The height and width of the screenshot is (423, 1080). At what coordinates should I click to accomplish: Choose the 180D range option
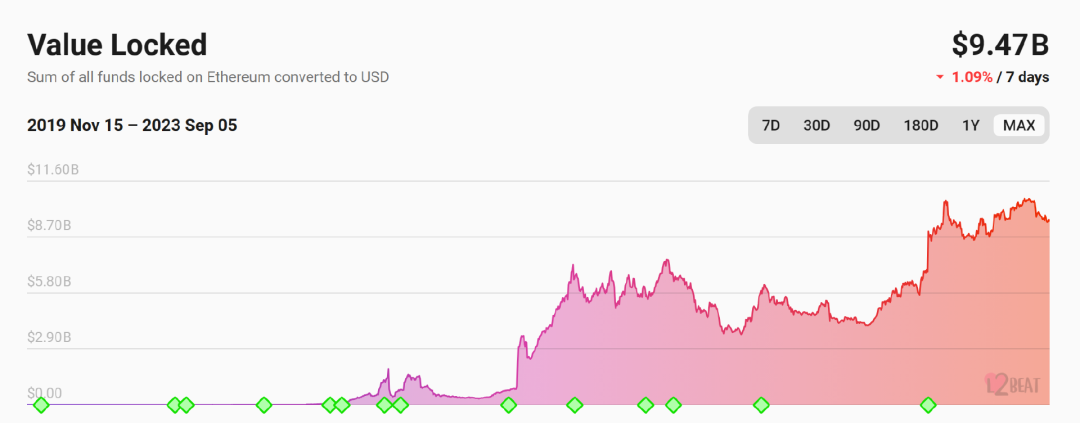[x=921, y=125]
